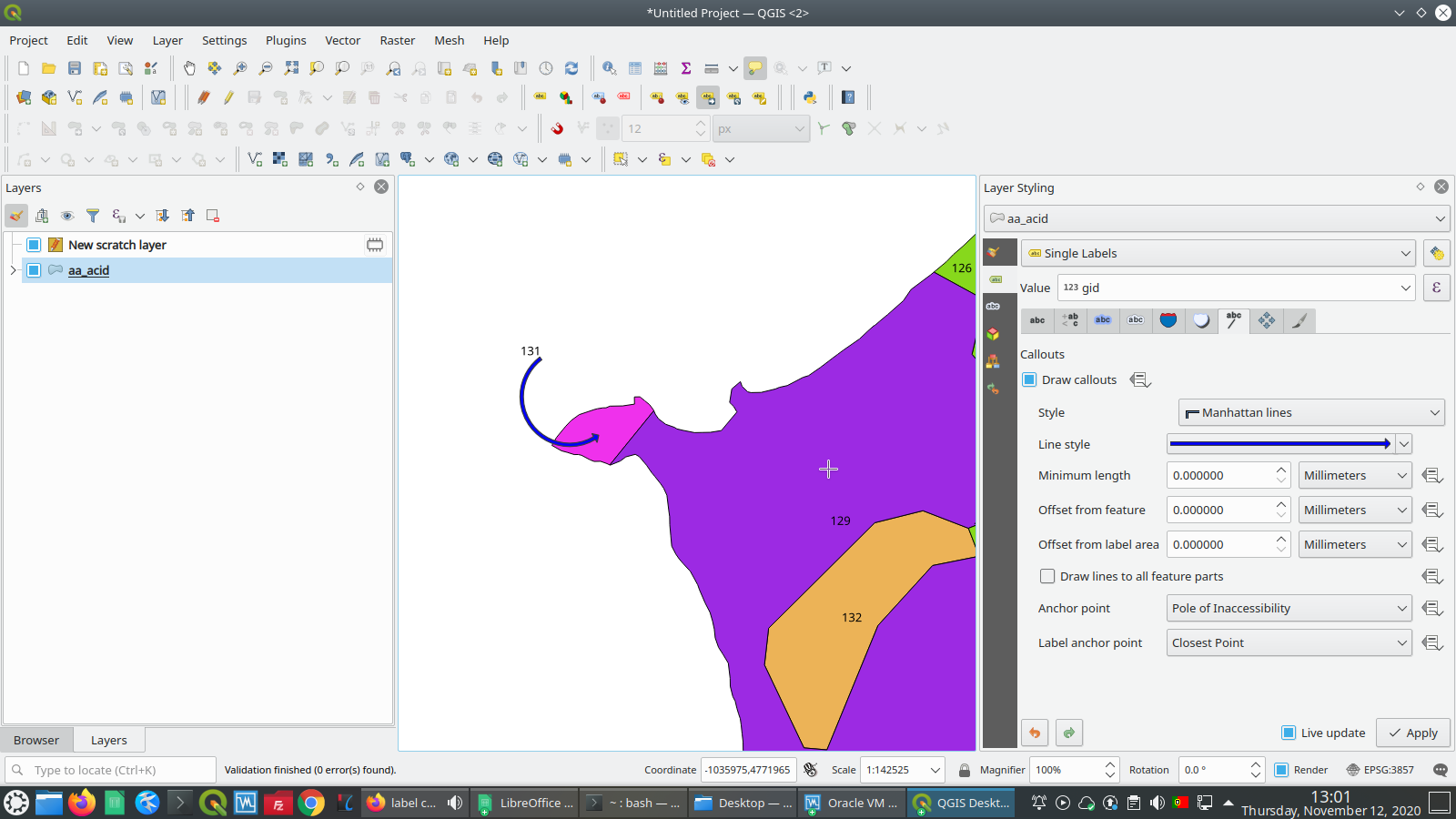Expand the aa_acid layer entry
The height and width of the screenshot is (819, 1456).
(x=13, y=270)
